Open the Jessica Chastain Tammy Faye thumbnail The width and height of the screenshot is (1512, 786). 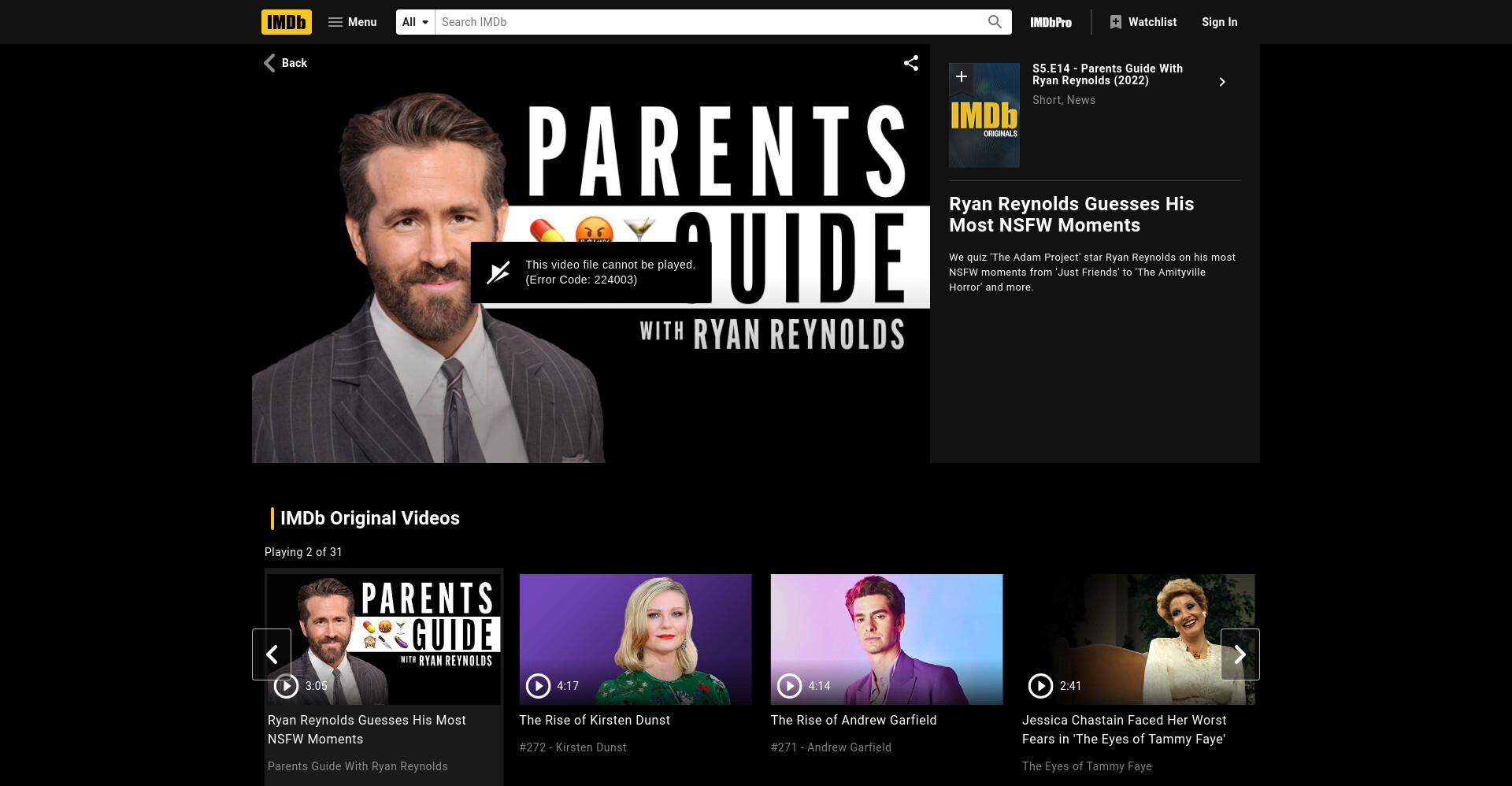coord(1138,639)
